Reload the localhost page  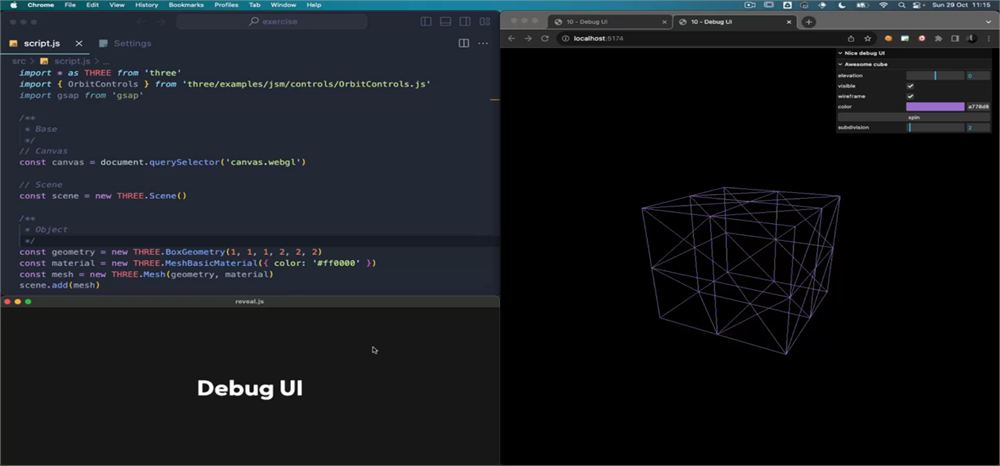coord(545,38)
